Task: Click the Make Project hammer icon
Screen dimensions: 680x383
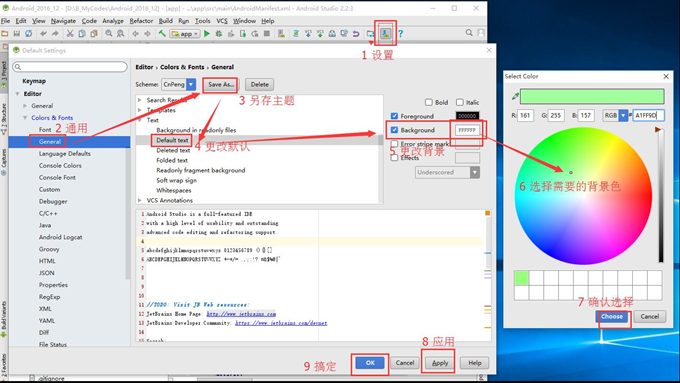Action: [x=162, y=33]
